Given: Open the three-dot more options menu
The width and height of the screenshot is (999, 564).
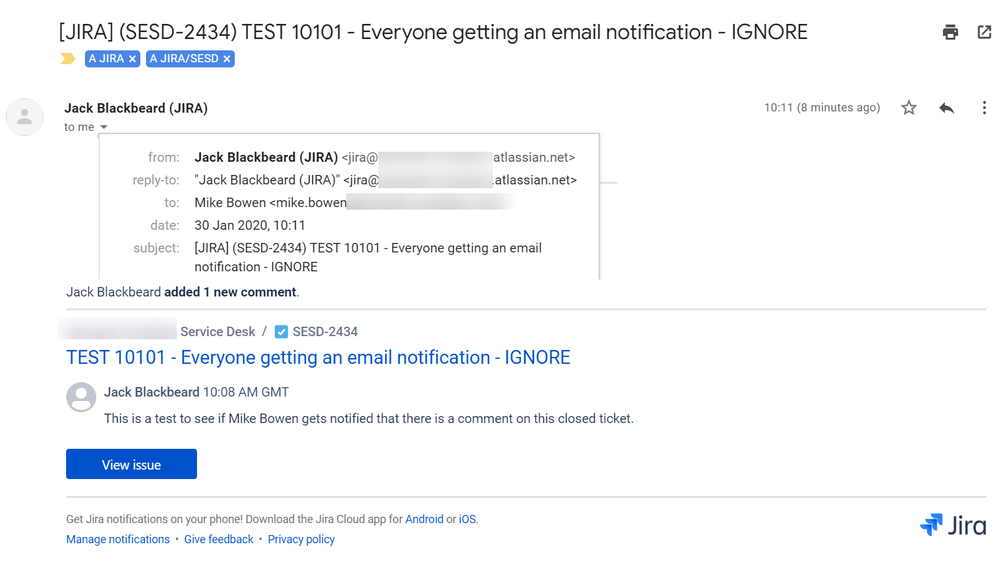Looking at the screenshot, I should 984,108.
